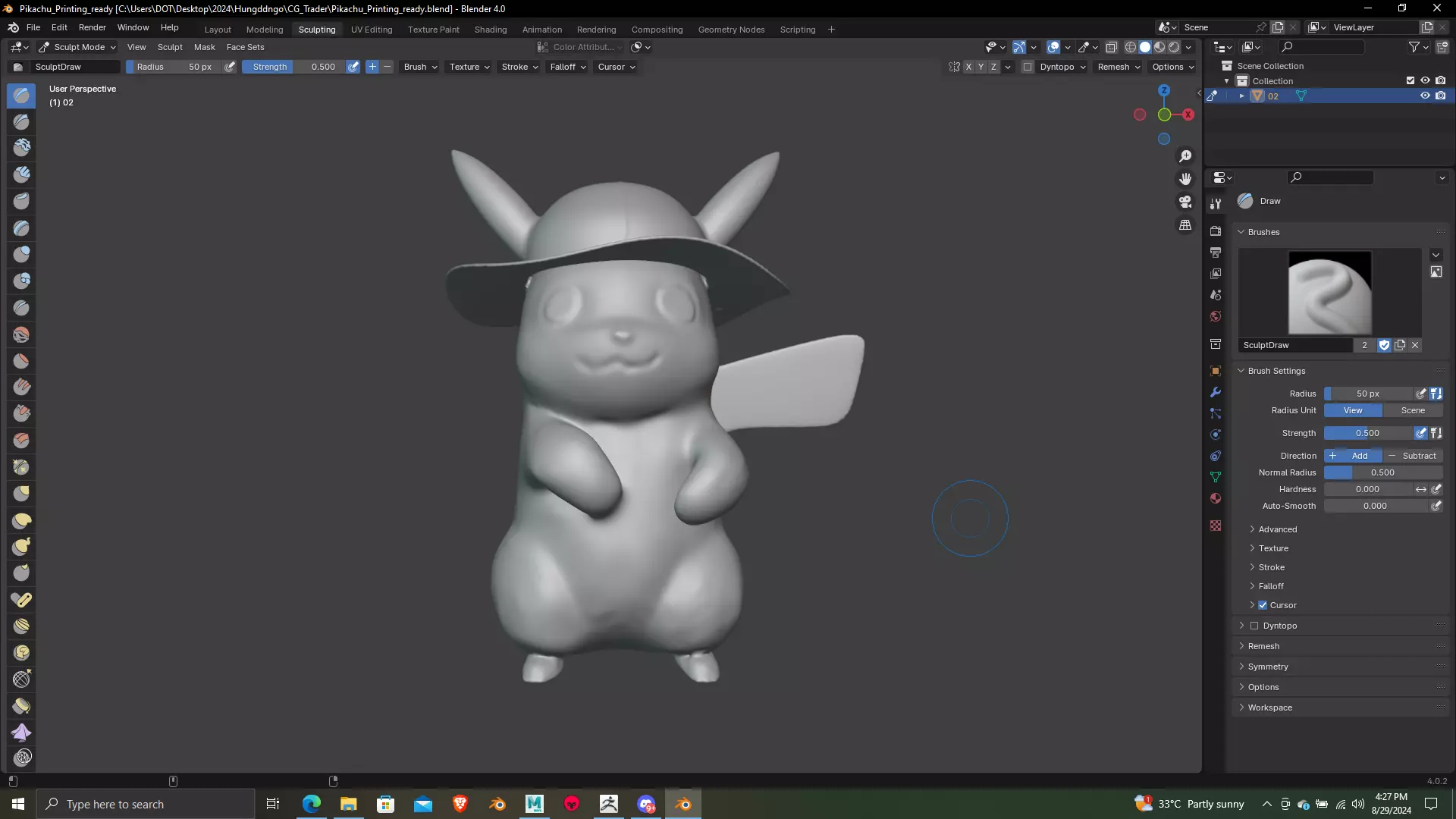Screen dimensions: 1456x819
Task: Enable the Dyntopo checkbox in properties panel
Action: [1254, 626]
